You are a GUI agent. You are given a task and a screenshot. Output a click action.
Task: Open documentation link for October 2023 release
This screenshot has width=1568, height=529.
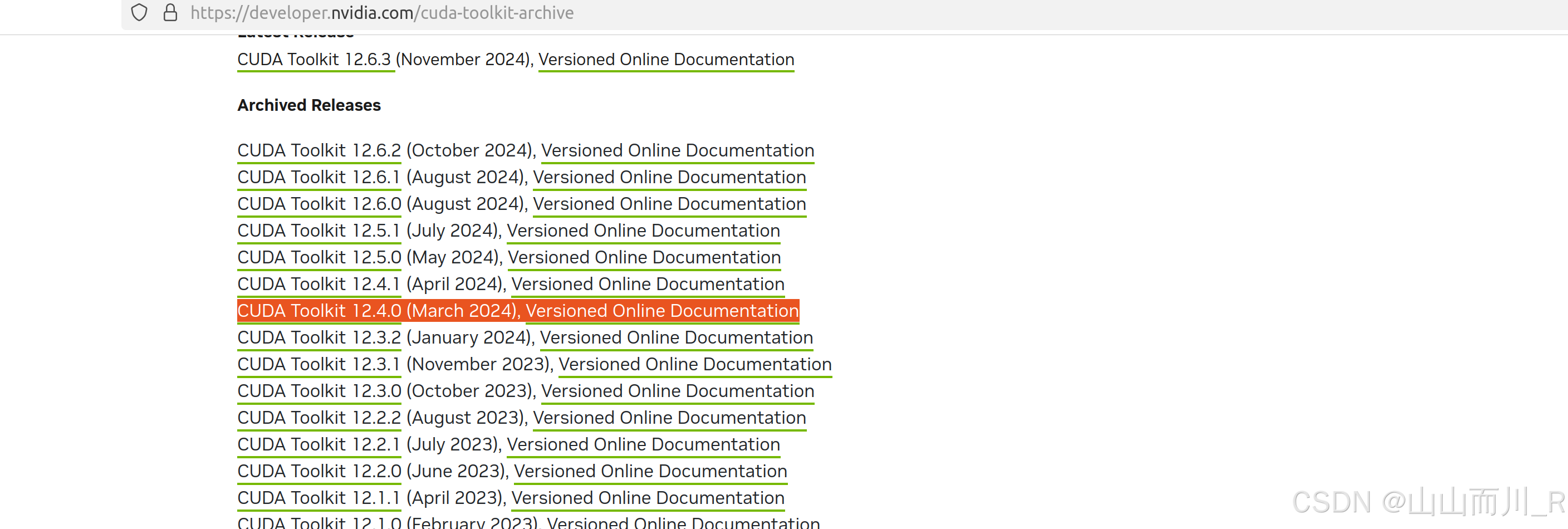coord(678,391)
